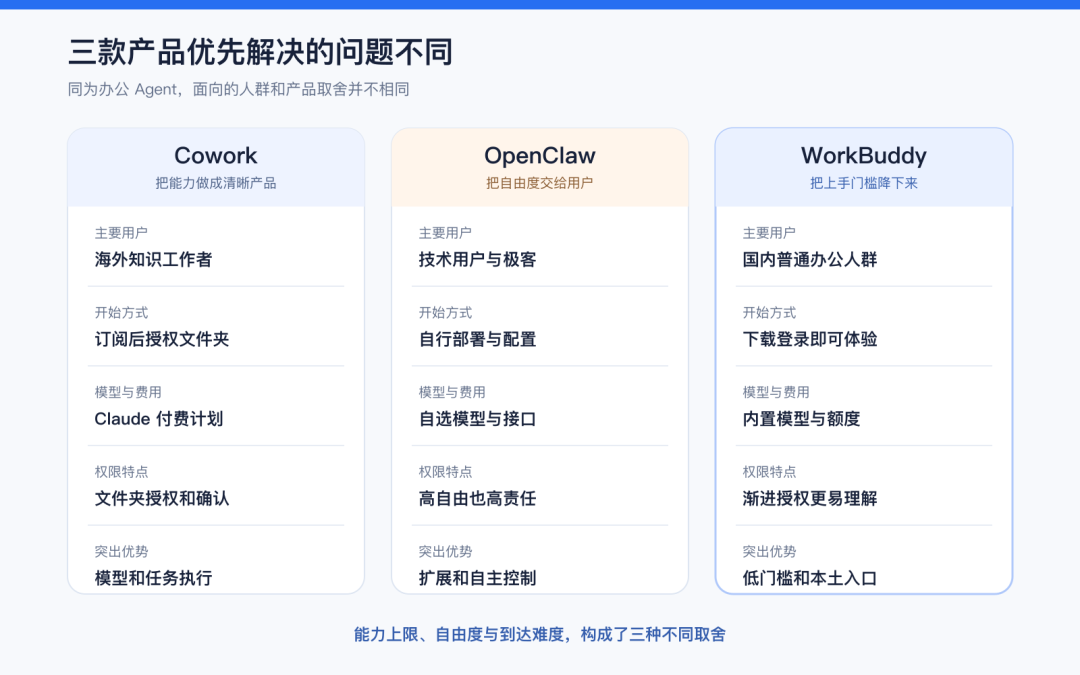Select the subtitle 同为办公 Agent，面向的人群和产品取舍并不相同
The image size is (1080, 675).
(x=238, y=90)
